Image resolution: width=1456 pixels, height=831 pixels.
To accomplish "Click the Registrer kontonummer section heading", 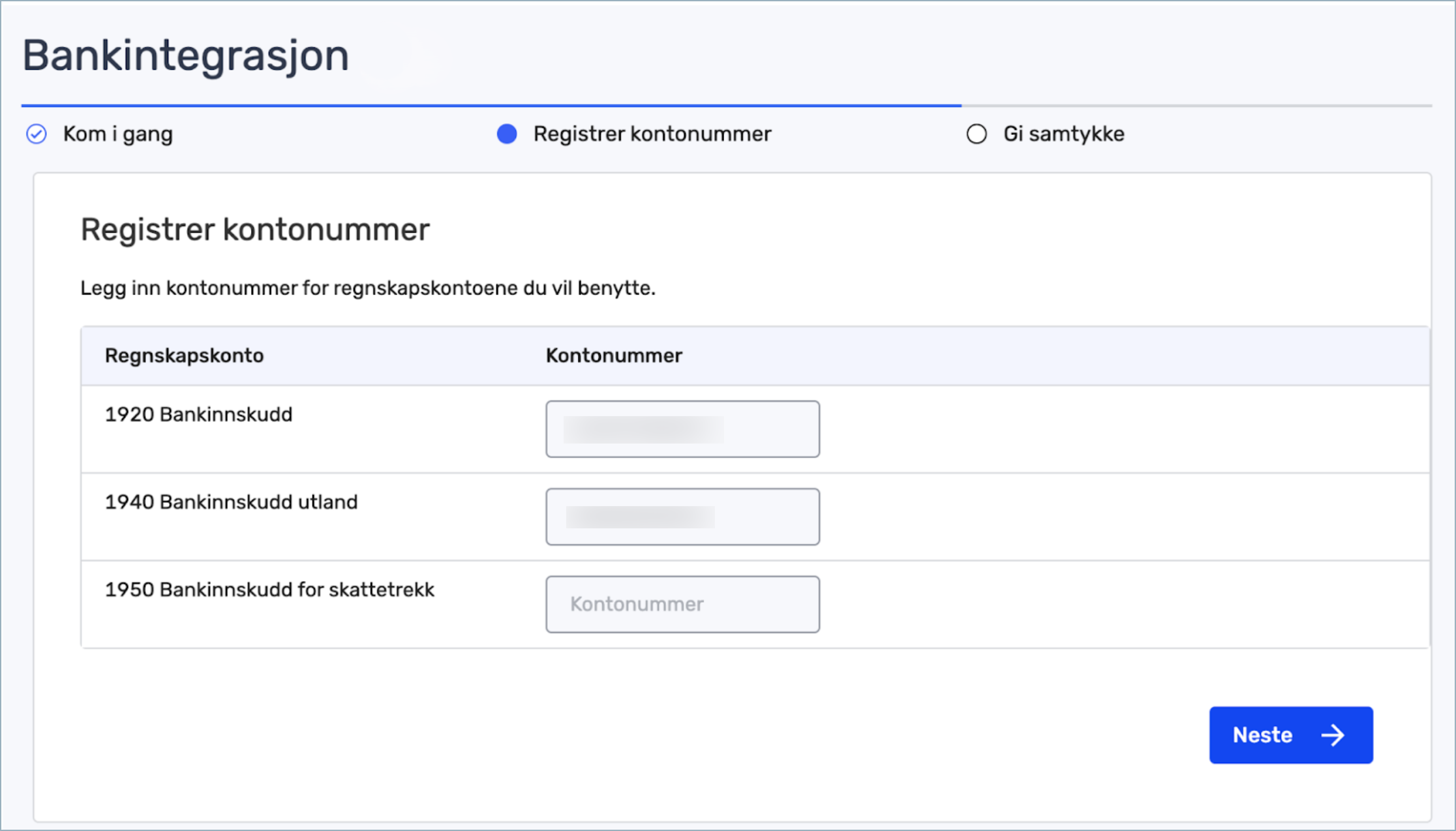I will click(255, 230).
